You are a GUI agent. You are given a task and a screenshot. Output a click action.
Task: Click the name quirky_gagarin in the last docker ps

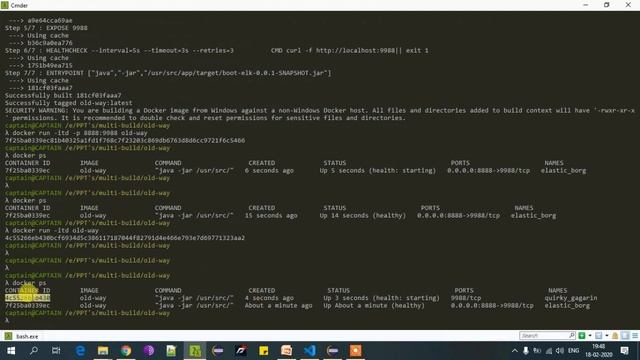(571, 298)
